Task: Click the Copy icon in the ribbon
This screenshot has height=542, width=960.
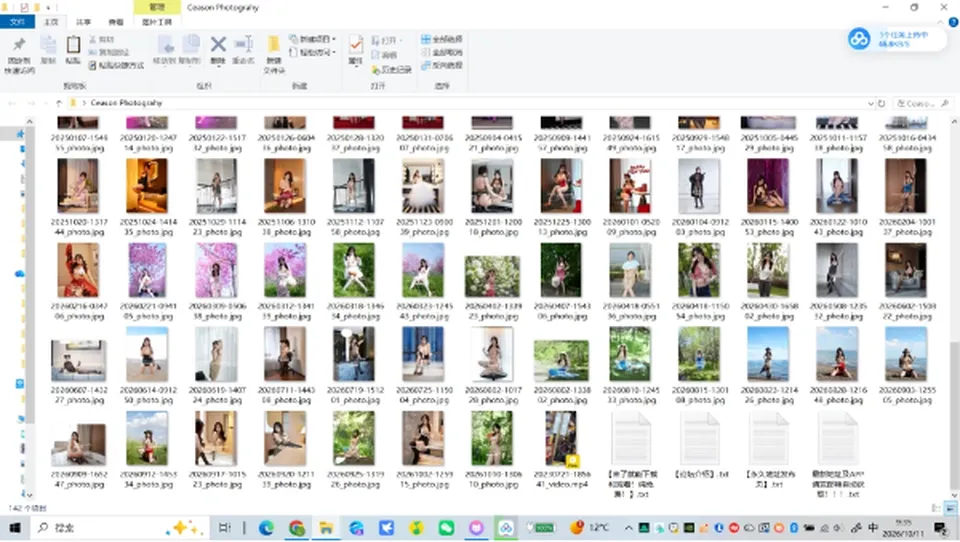Action: (48, 49)
